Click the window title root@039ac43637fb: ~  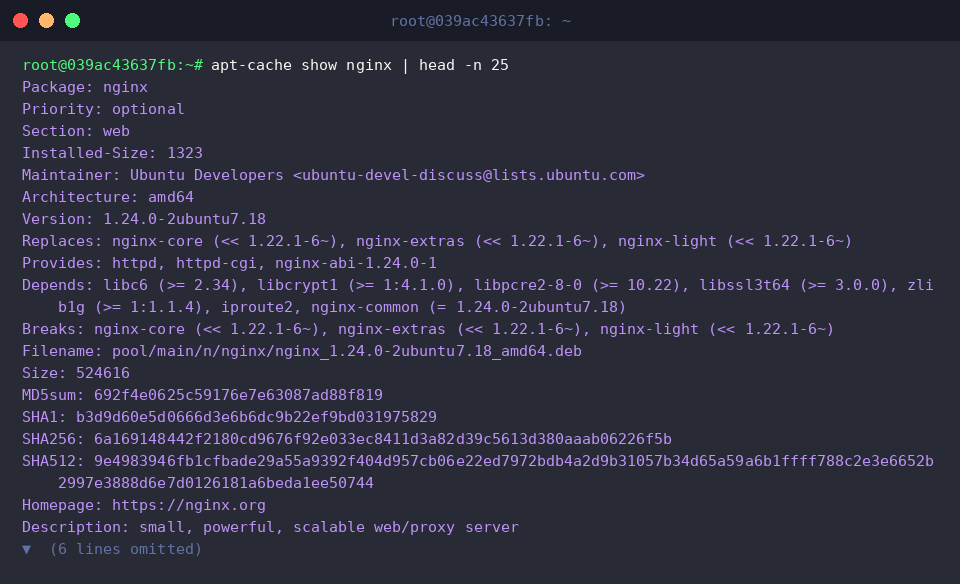coord(481,21)
